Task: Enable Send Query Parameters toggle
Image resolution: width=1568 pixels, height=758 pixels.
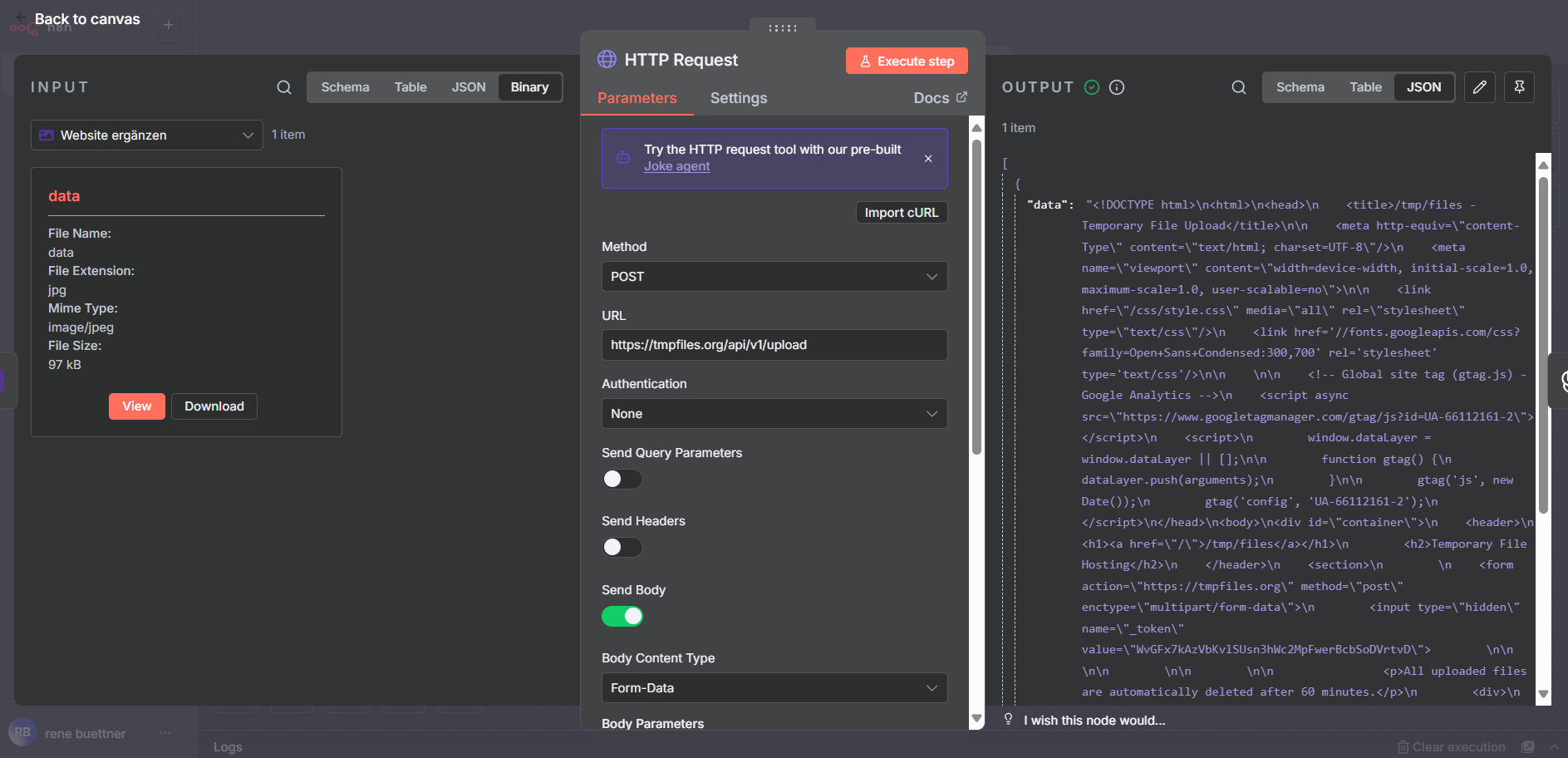Action: click(622, 480)
